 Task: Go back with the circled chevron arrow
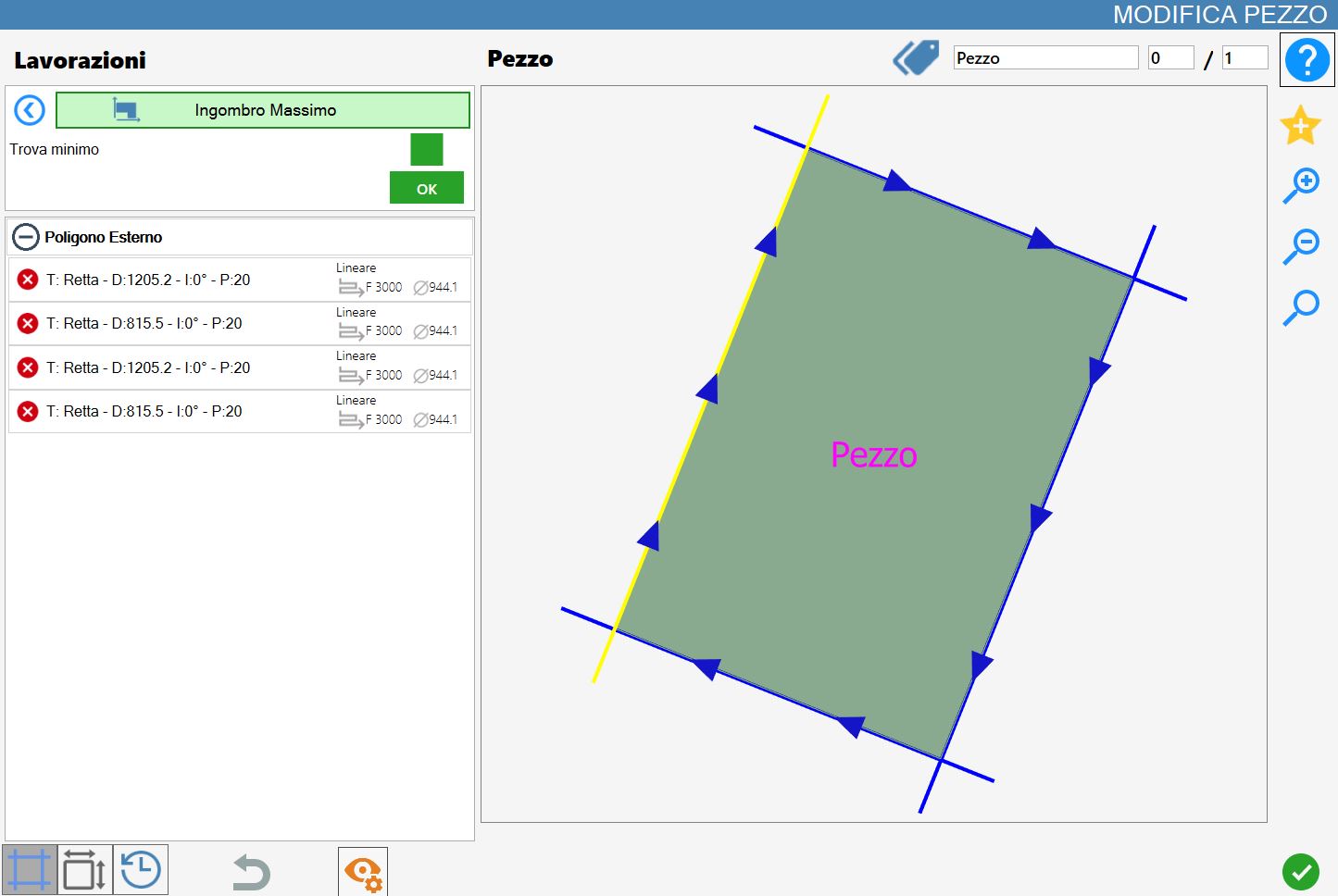(x=30, y=110)
